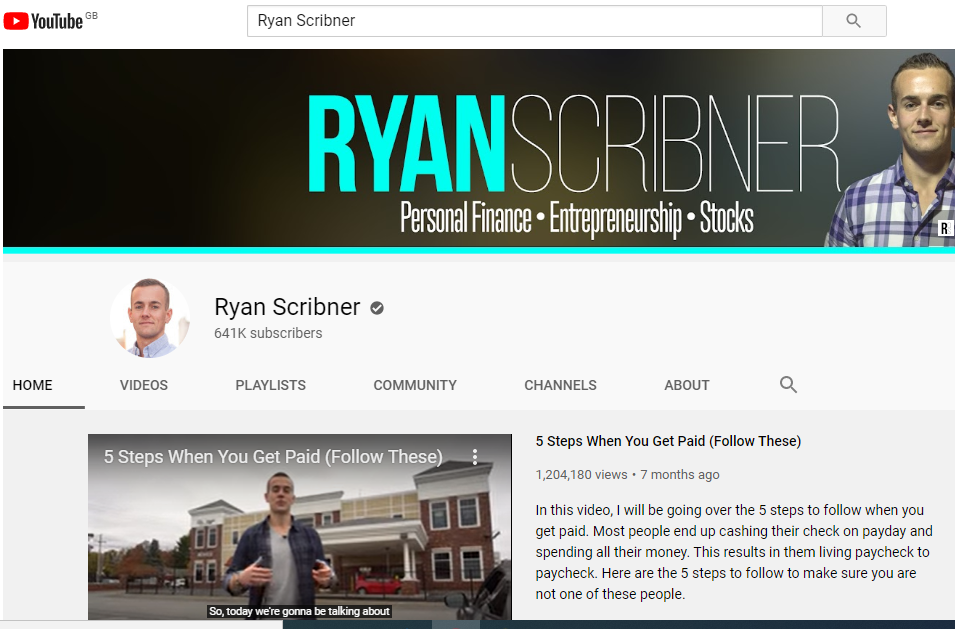Click the GB country code next to logo

pyautogui.click(x=91, y=15)
